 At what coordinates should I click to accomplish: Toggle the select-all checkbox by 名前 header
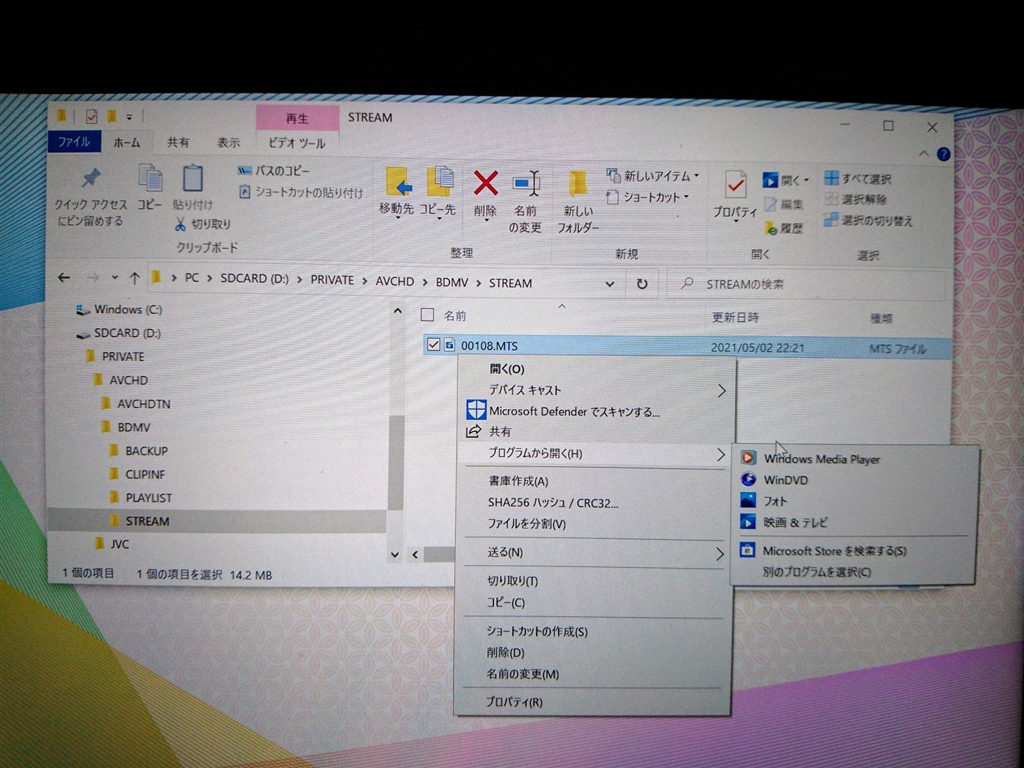point(427,315)
